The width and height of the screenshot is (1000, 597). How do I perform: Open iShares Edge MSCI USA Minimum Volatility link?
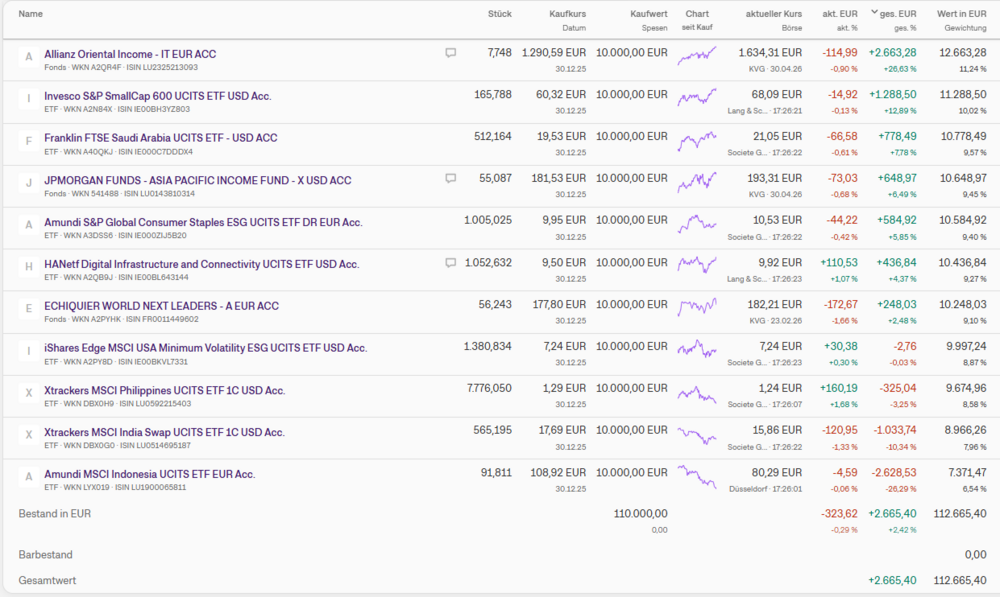(x=205, y=348)
